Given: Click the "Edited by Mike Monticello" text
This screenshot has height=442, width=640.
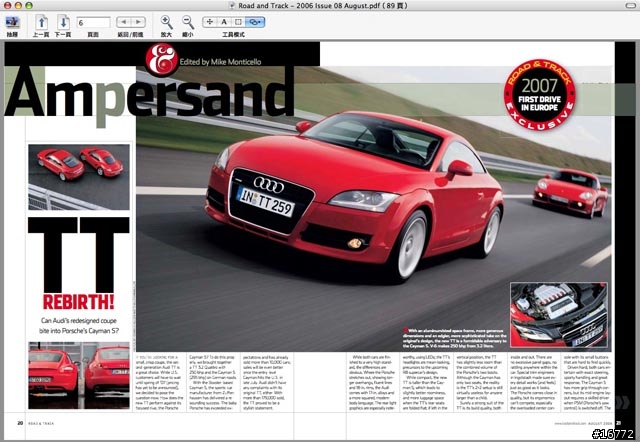Looking at the screenshot, I should tap(220, 62).
